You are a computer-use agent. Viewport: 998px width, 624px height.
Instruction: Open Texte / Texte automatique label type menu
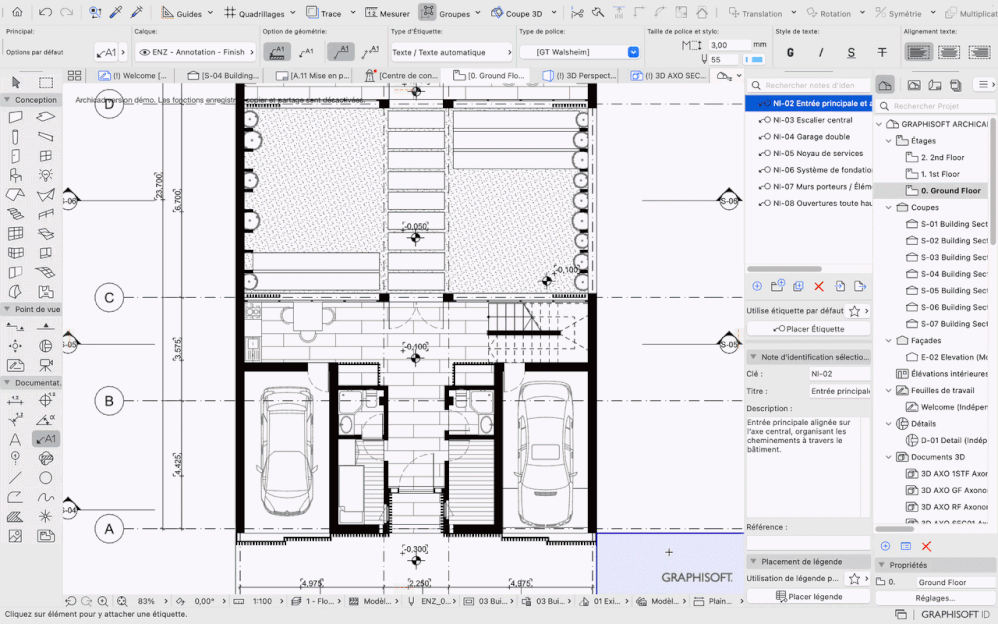coord(451,52)
